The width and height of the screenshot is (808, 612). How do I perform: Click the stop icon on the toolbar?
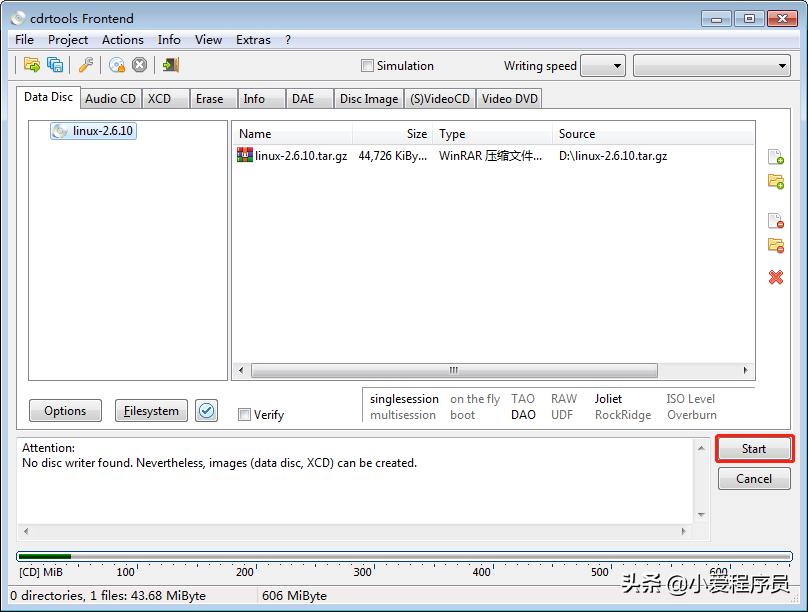coord(141,65)
